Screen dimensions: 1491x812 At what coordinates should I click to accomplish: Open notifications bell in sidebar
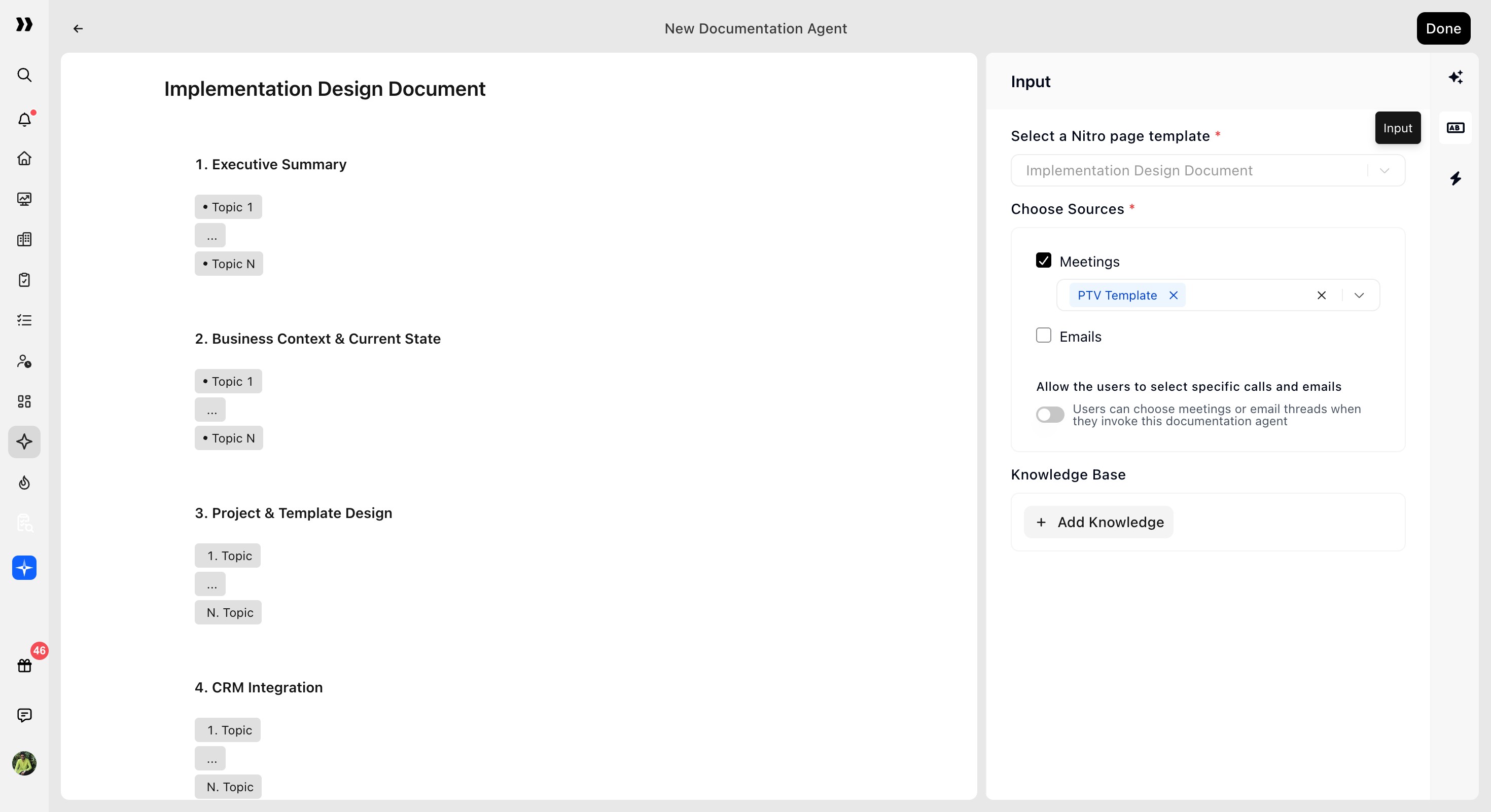pyautogui.click(x=24, y=119)
